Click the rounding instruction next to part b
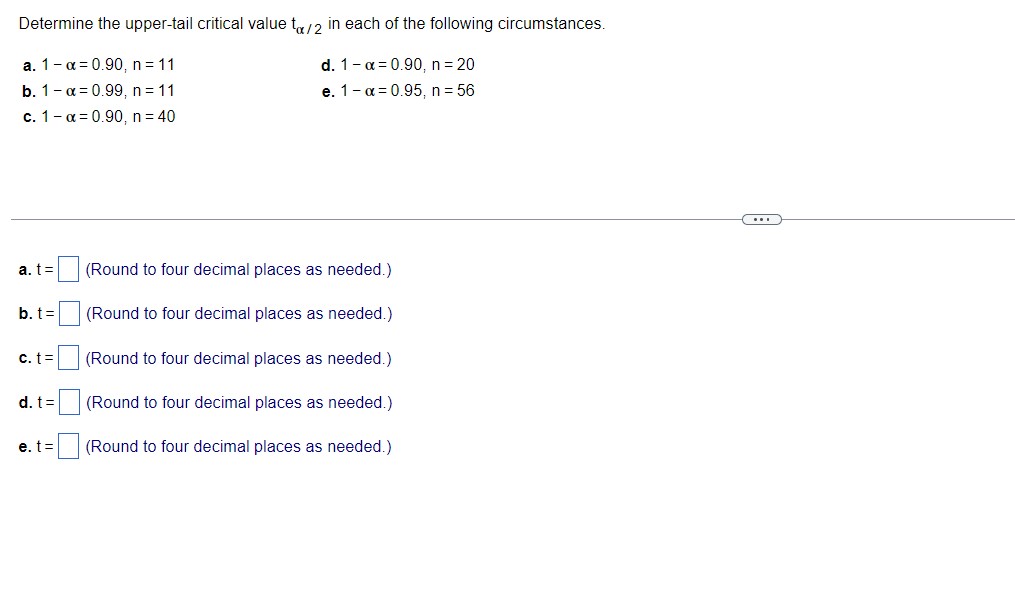Image resolution: width=1015 pixels, height=597 pixels. pos(238,313)
